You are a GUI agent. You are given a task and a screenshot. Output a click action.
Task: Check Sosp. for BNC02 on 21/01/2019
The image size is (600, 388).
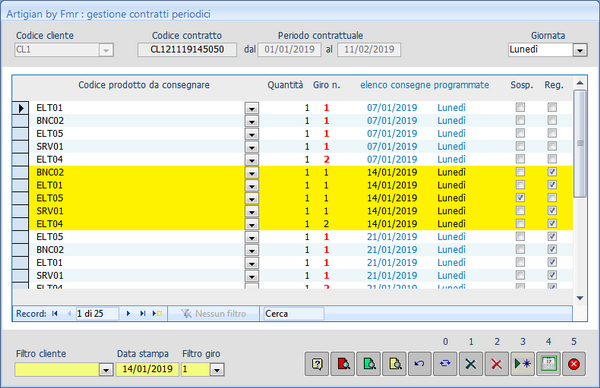click(520, 249)
